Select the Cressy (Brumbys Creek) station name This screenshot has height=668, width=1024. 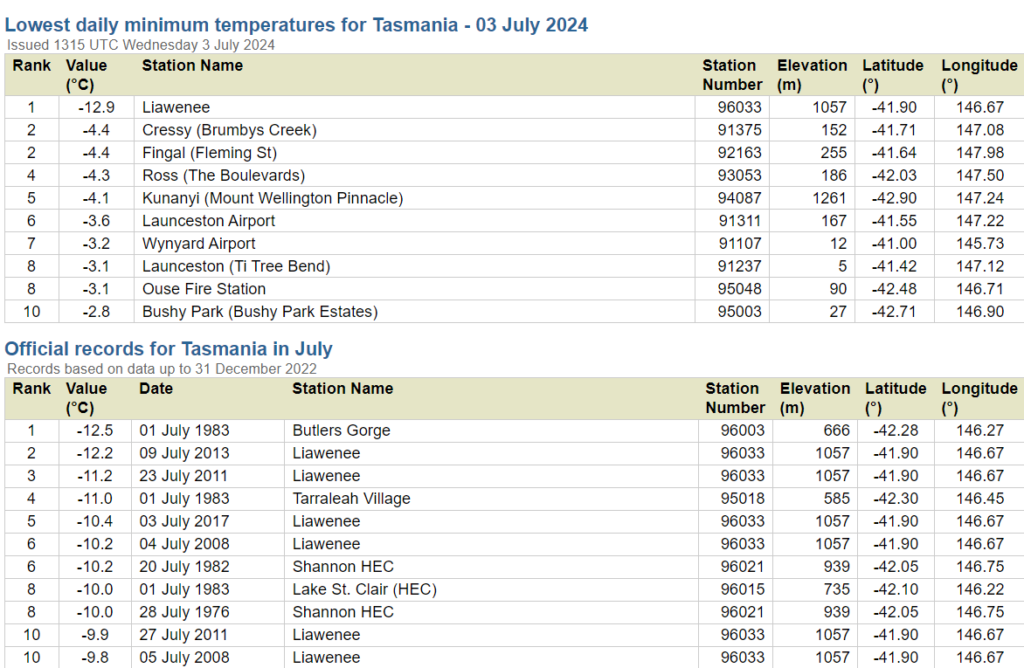point(229,130)
